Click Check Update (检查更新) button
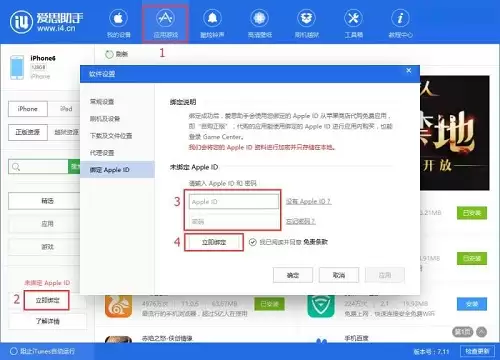 477,351
